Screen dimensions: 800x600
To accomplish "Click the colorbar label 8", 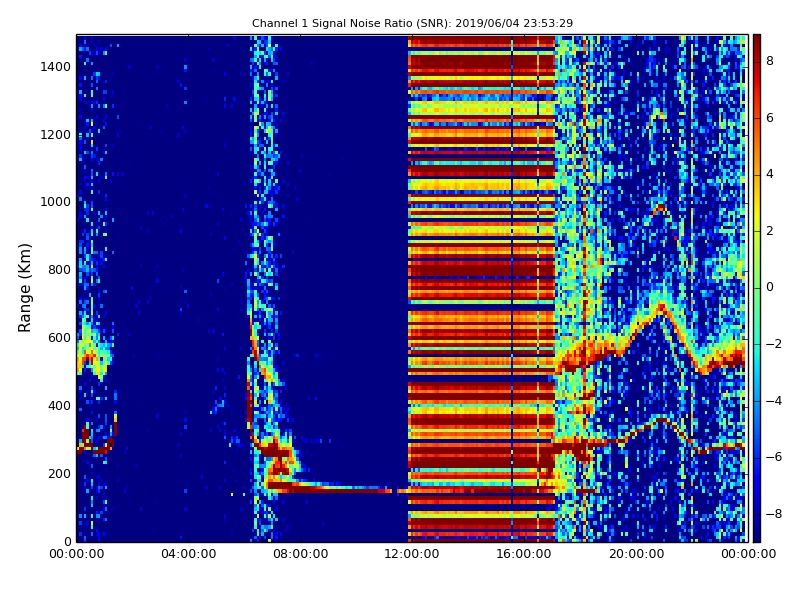I will [770, 61].
